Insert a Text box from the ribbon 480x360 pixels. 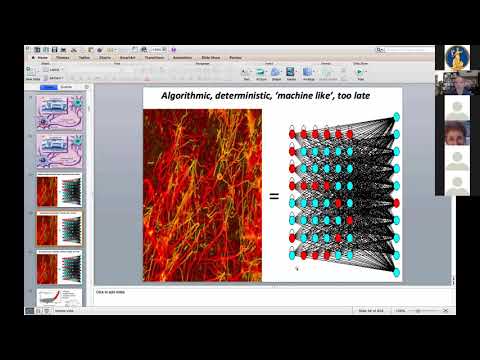(x=246, y=74)
